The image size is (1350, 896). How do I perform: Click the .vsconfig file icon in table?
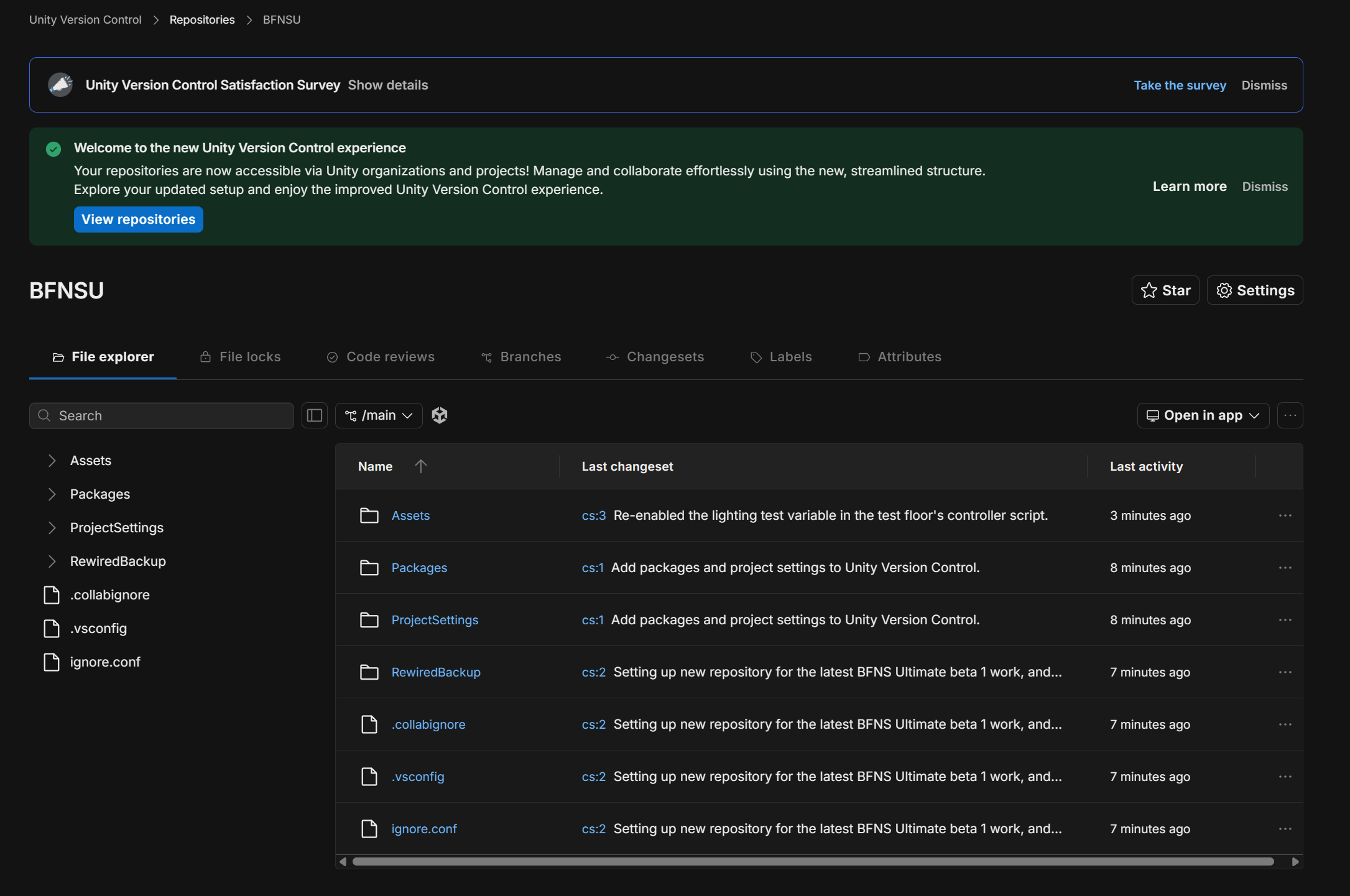369,777
